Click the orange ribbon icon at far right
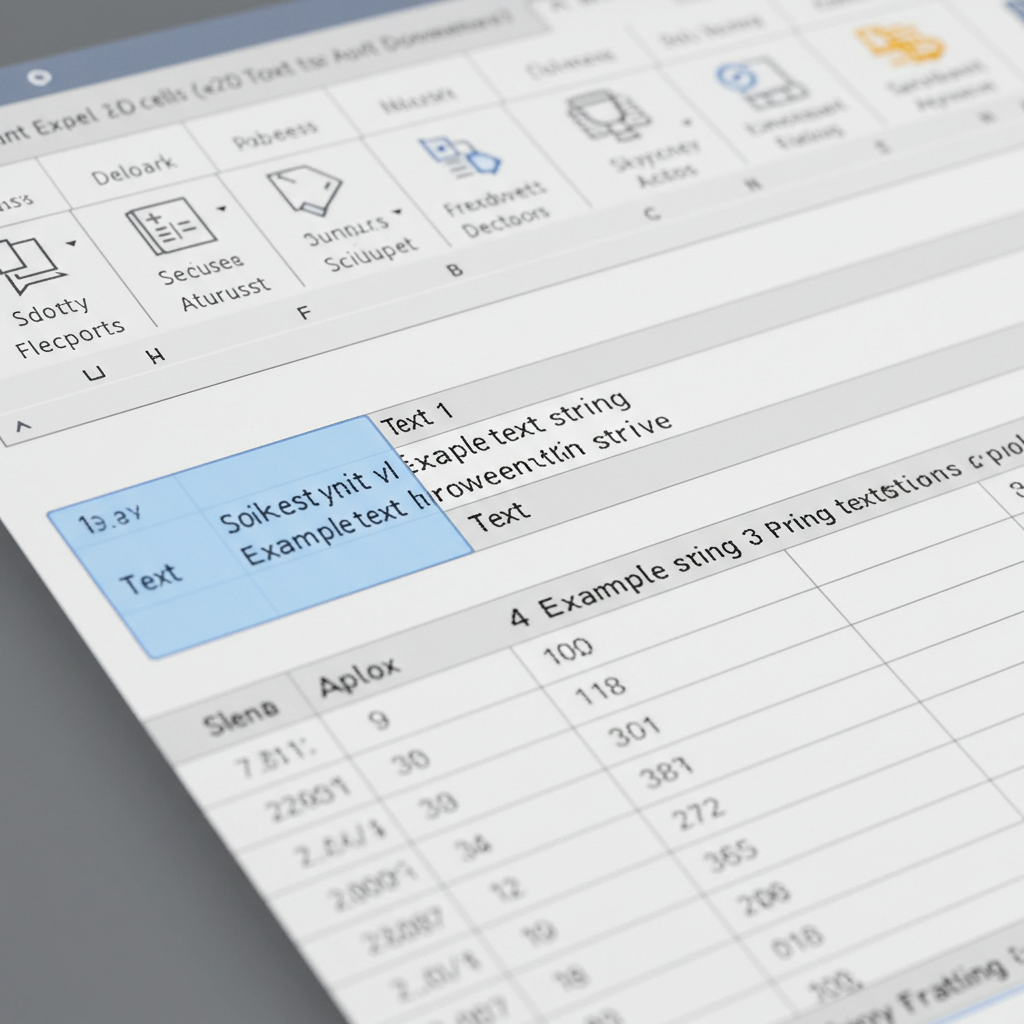The height and width of the screenshot is (1024, 1024). coord(900,44)
